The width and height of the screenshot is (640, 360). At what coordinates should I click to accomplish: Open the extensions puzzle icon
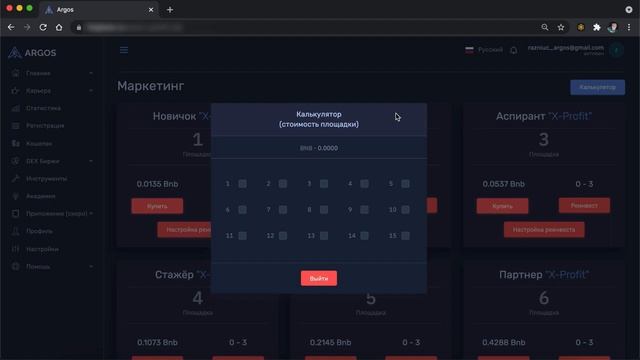click(x=597, y=27)
